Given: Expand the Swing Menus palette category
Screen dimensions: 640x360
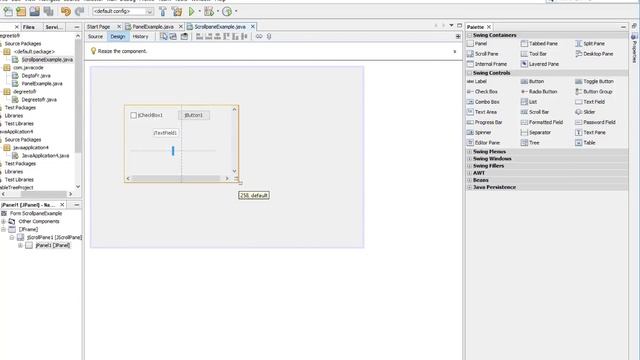Looking at the screenshot, I should click(469, 152).
